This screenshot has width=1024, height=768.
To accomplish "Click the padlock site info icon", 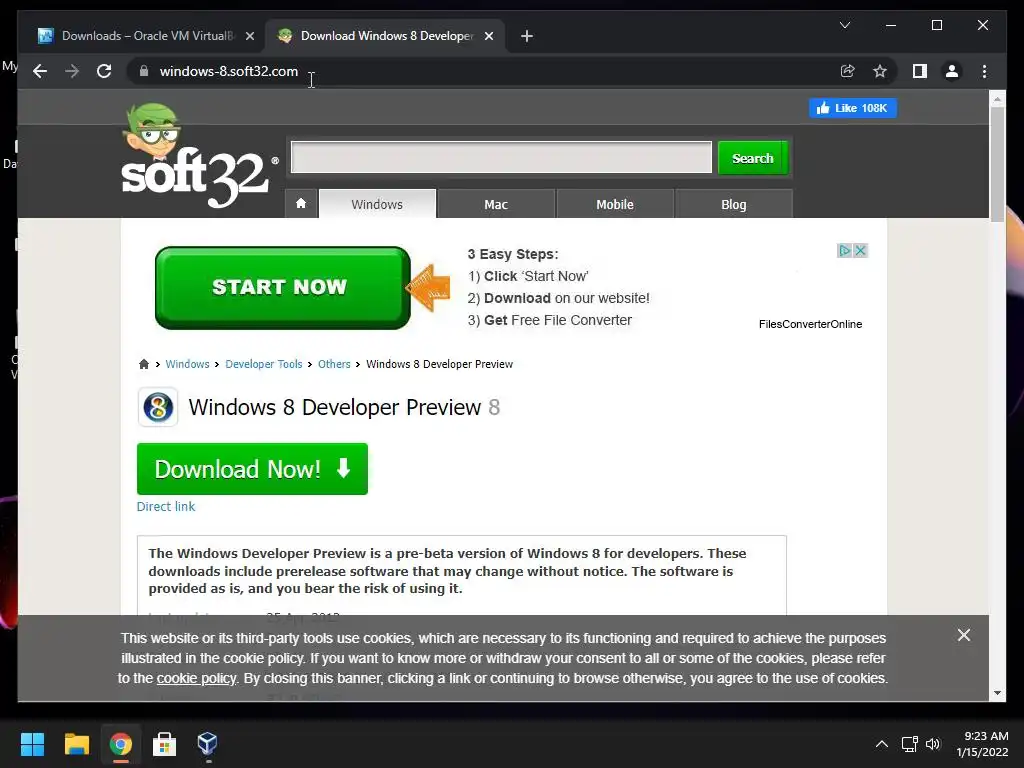I will pos(144,71).
